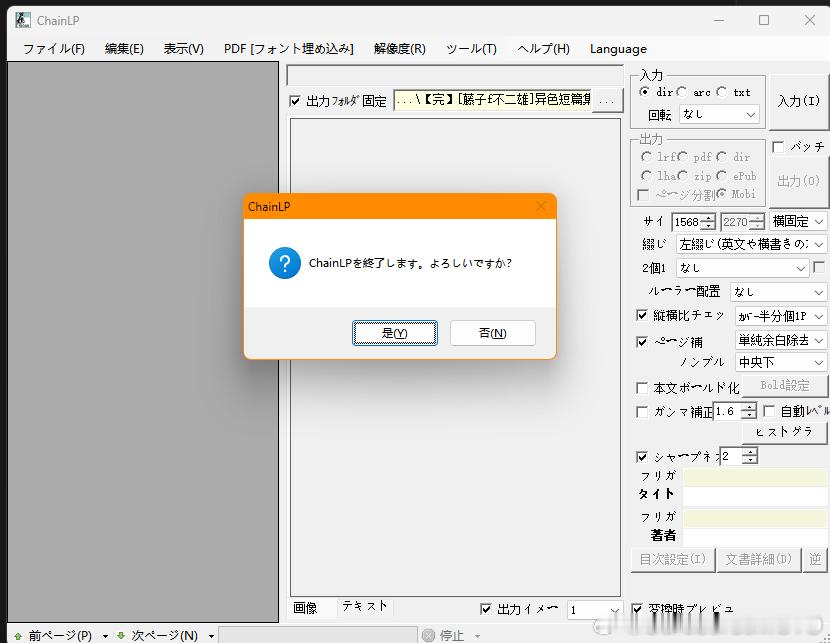The height and width of the screenshot is (643, 830).
Task: Click the 著者 input field
Action: tap(755, 537)
